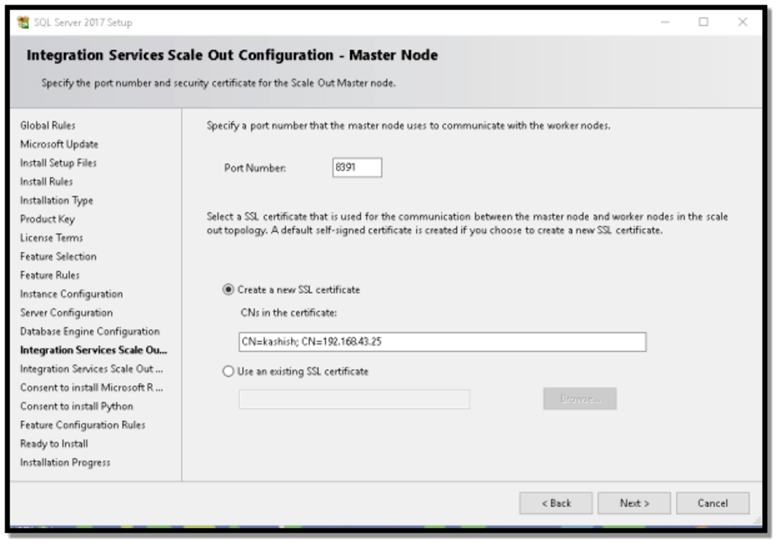
Task: Open License Terms step
Action: (x=52, y=238)
